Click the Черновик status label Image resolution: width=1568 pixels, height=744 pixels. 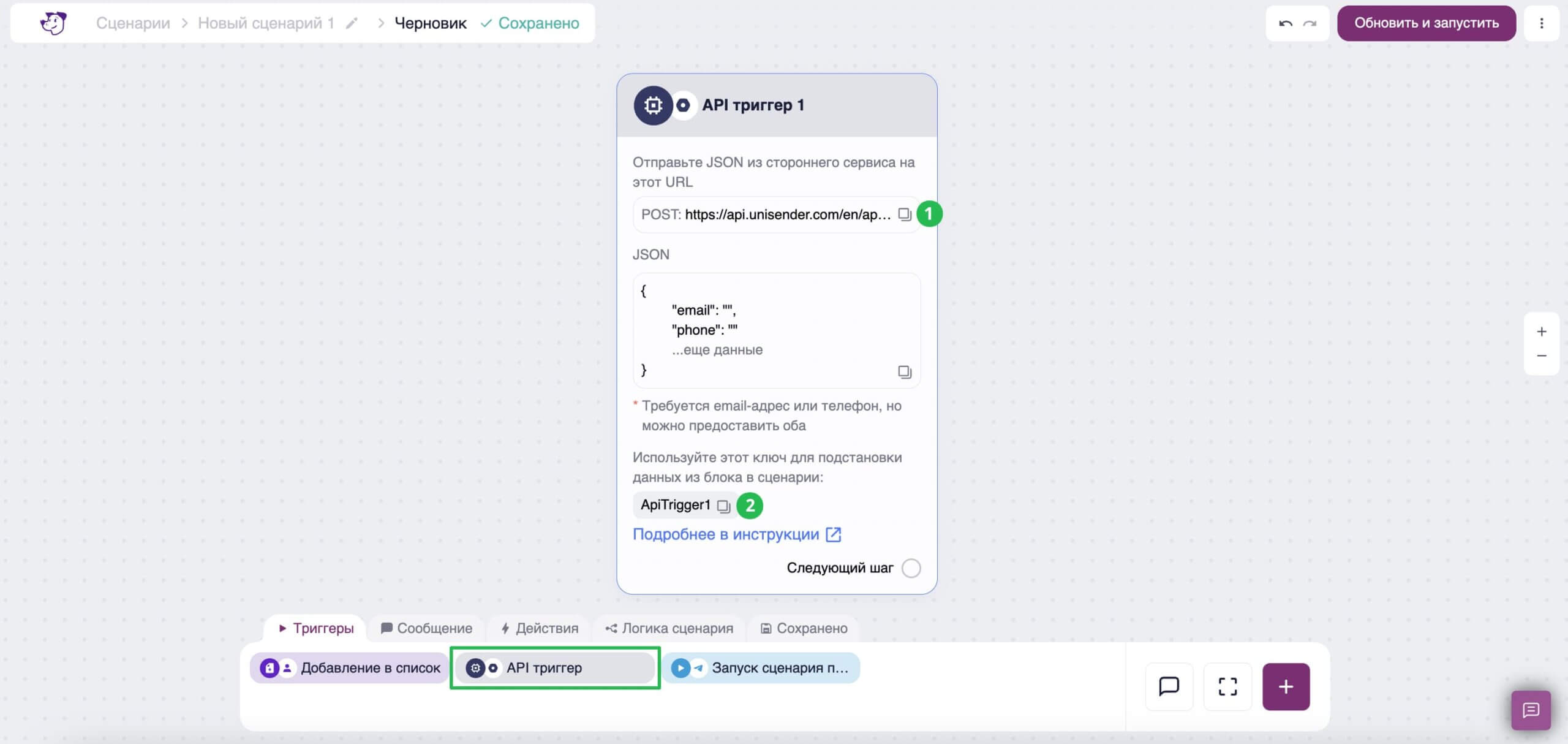430,23
